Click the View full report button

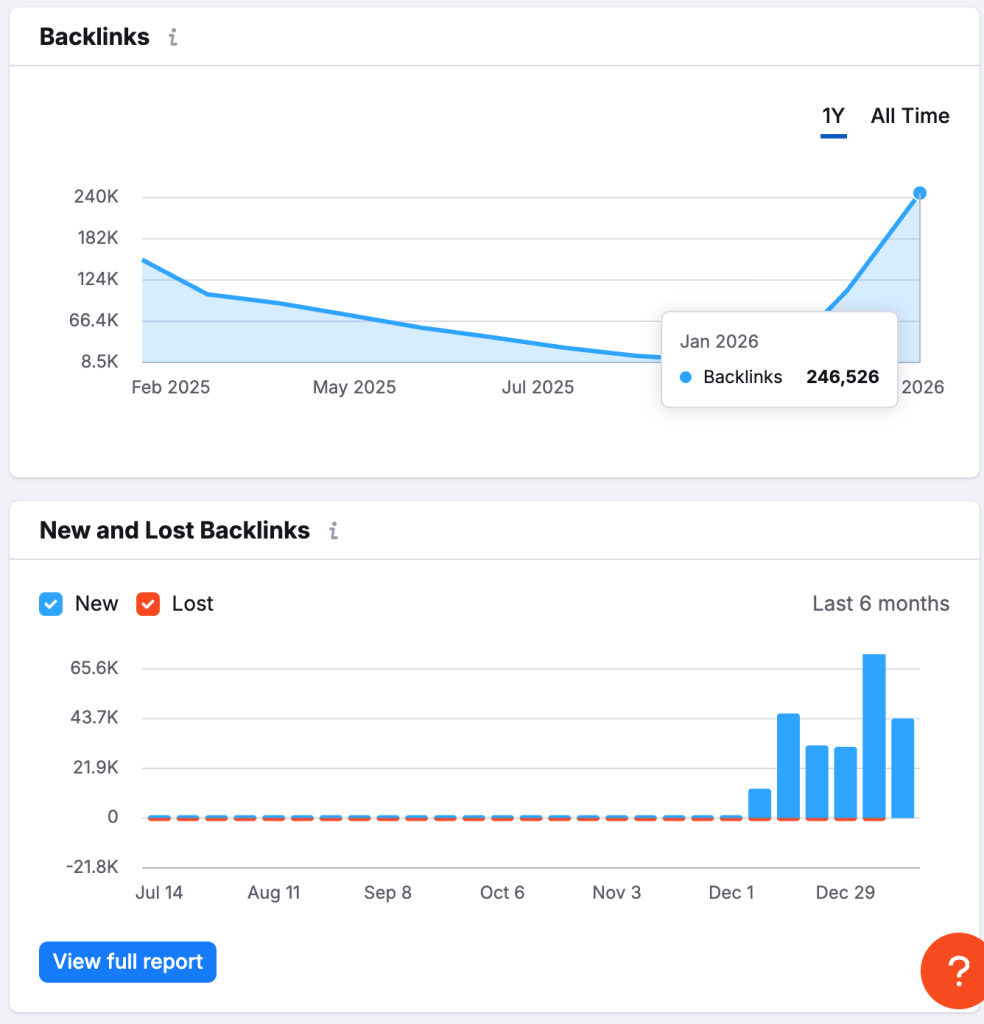(x=128, y=962)
